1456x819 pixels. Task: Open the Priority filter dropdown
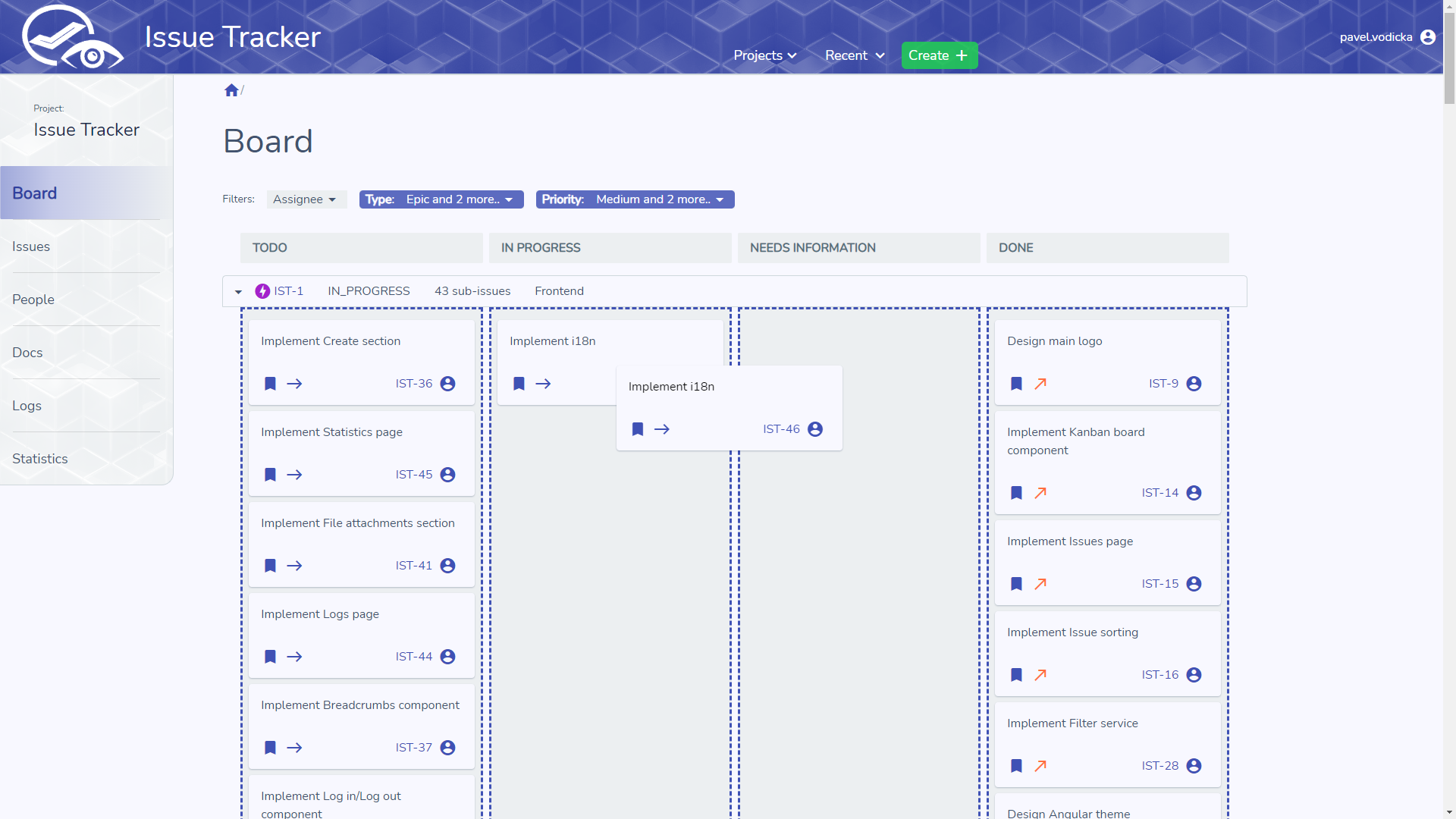tap(635, 199)
